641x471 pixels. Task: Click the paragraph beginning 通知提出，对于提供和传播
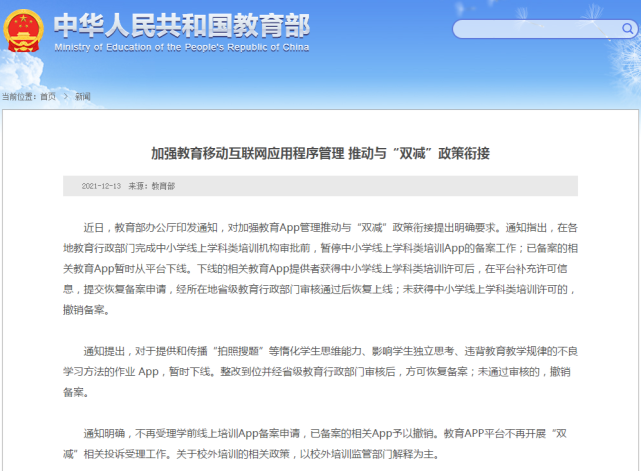[x=320, y=372]
